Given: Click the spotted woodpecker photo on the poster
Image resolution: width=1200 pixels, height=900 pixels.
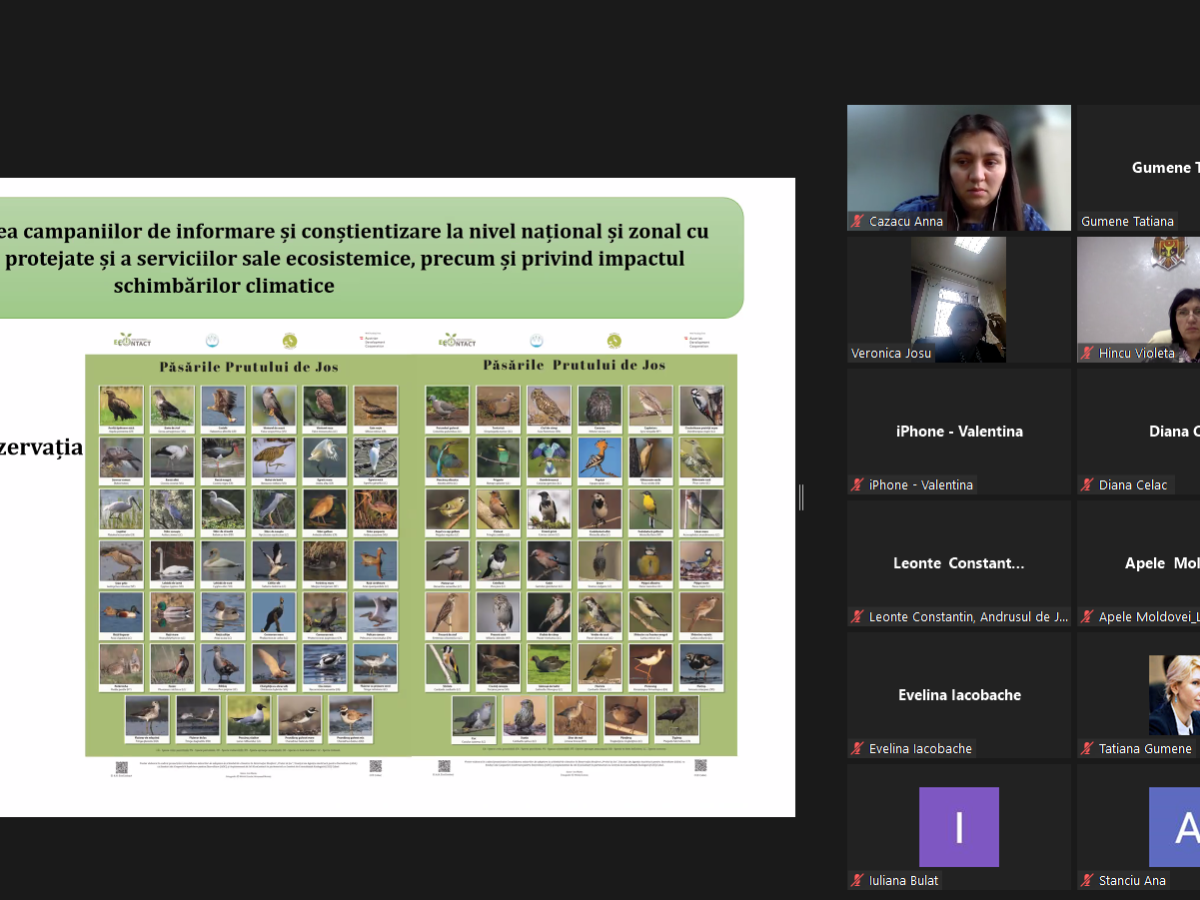Looking at the screenshot, I should tap(701, 405).
